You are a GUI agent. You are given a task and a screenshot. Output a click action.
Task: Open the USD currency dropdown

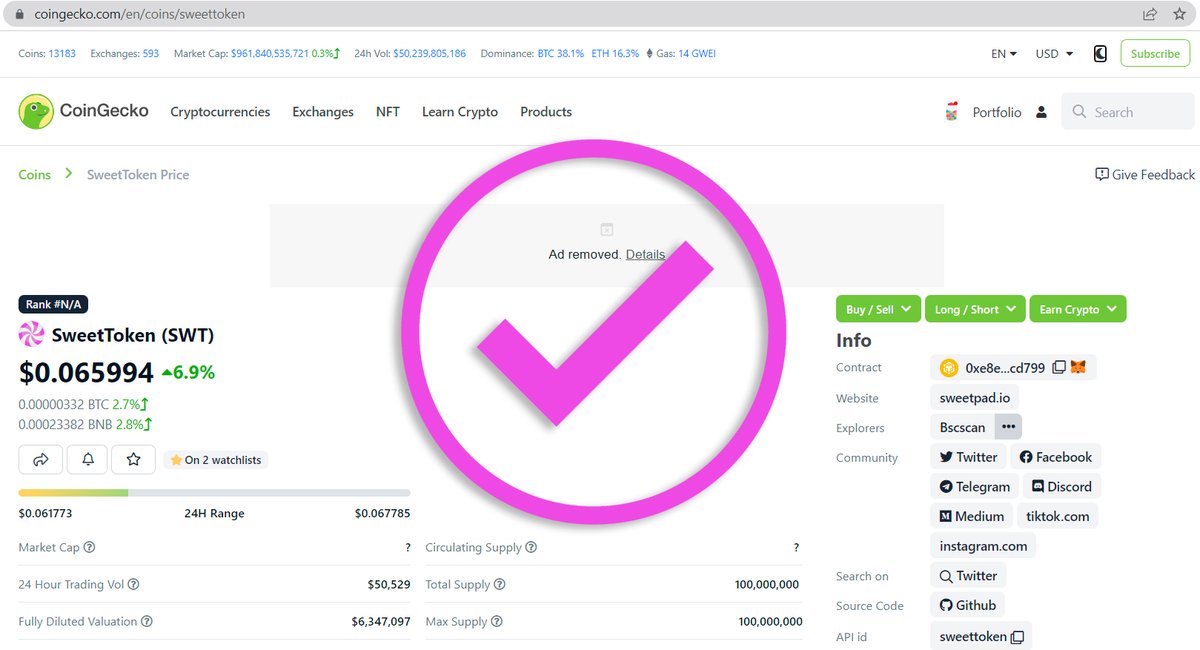pos(1054,54)
